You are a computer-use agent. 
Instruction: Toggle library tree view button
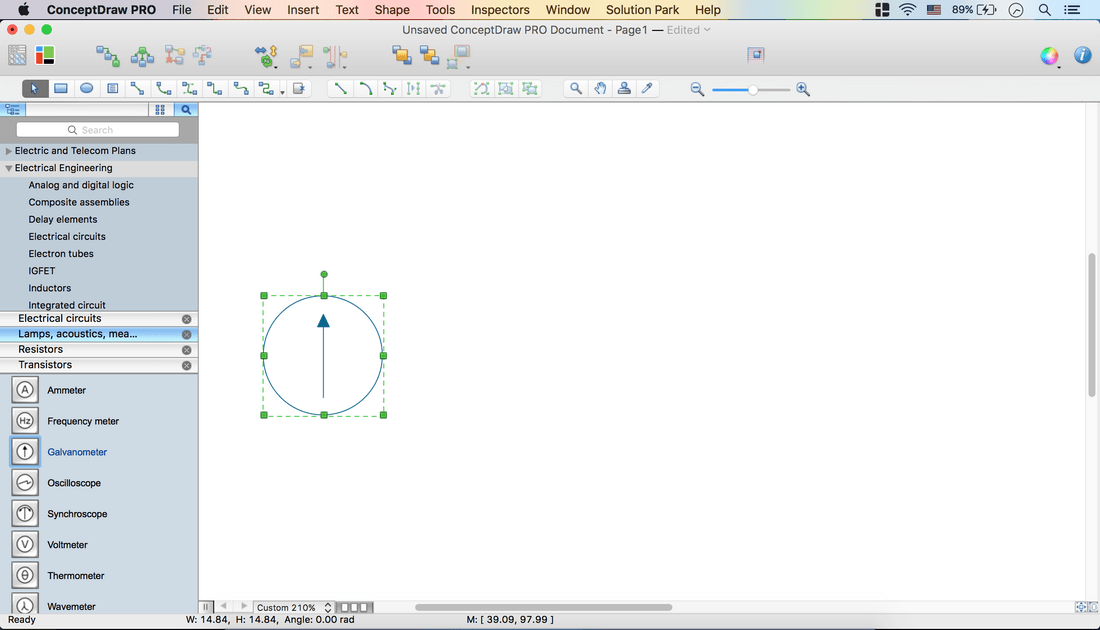tap(13, 110)
